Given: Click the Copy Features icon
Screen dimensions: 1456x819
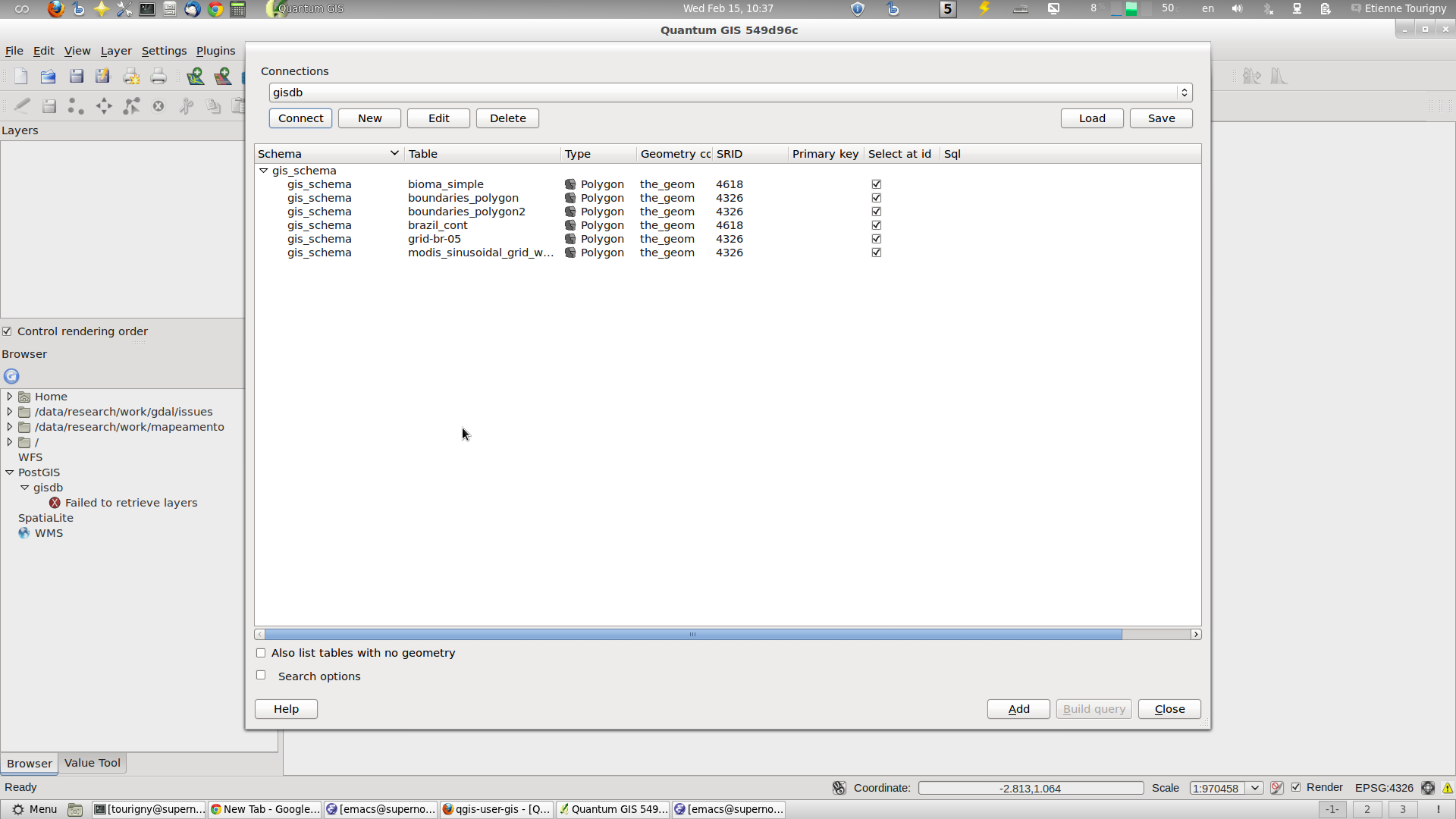Looking at the screenshot, I should pos(213,106).
